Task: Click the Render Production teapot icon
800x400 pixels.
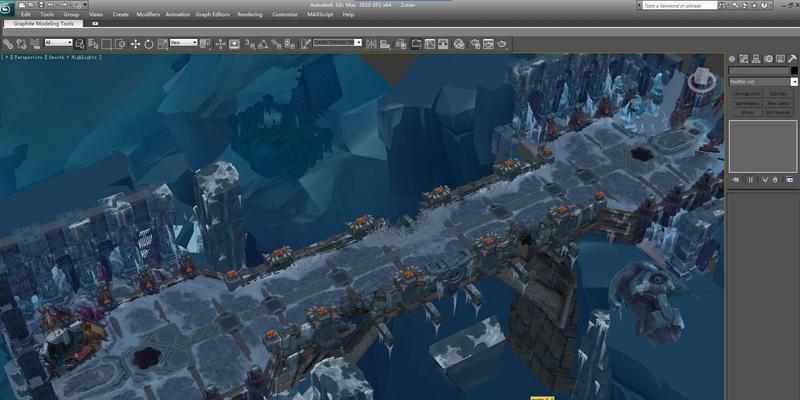Action: [x=502, y=44]
